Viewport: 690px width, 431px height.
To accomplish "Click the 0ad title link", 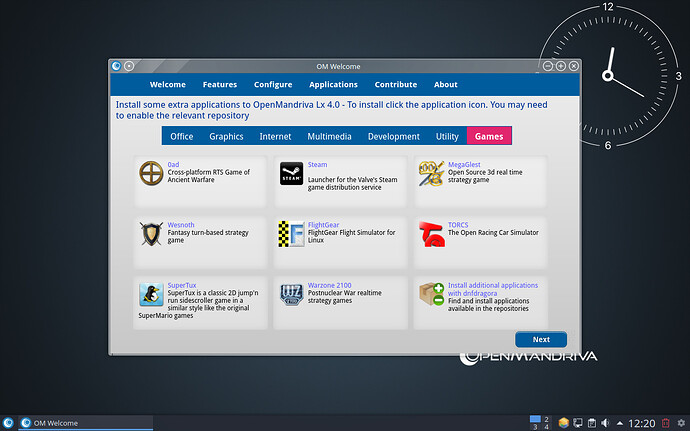I will click(x=173, y=165).
